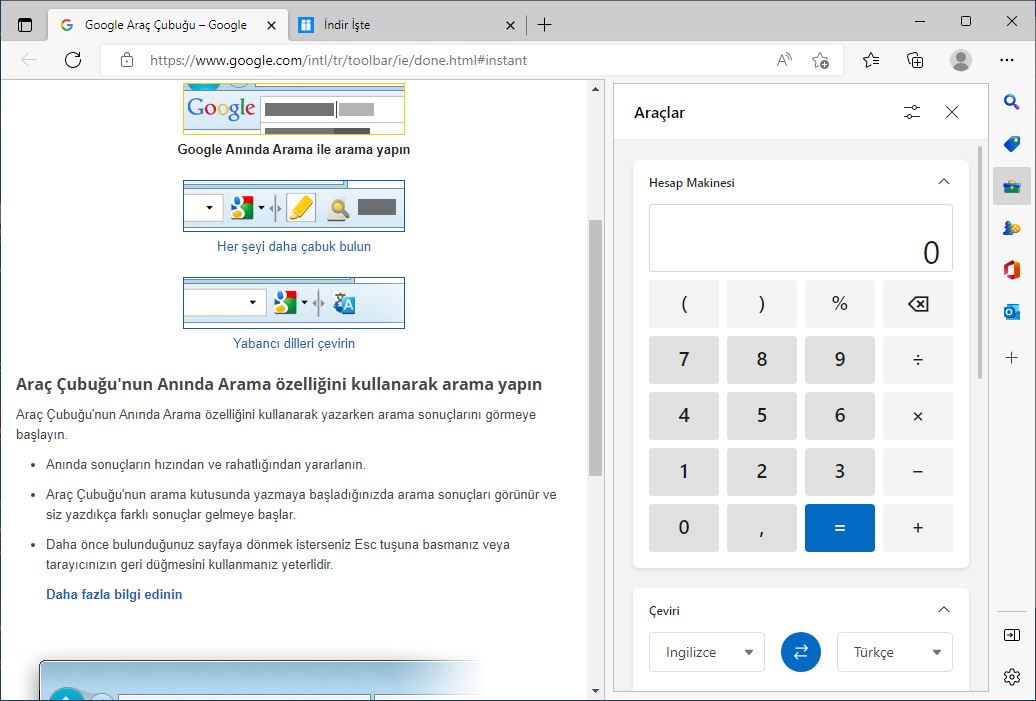1036x701 pixels.
Task: Open the İngilizce source language dropdown
Action: 706,652
